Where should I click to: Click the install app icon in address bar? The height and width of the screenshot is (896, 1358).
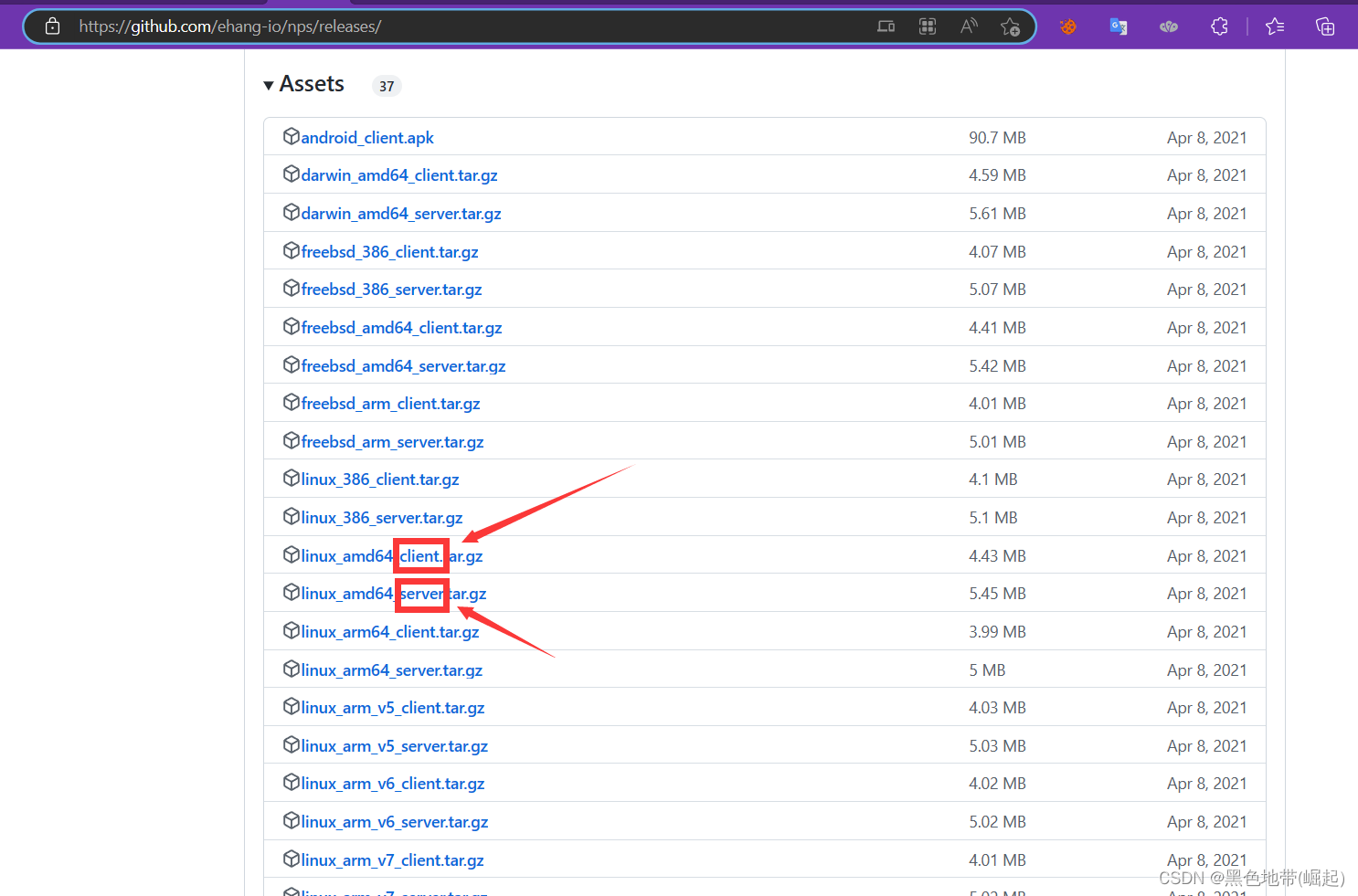[x=886, y=26]
